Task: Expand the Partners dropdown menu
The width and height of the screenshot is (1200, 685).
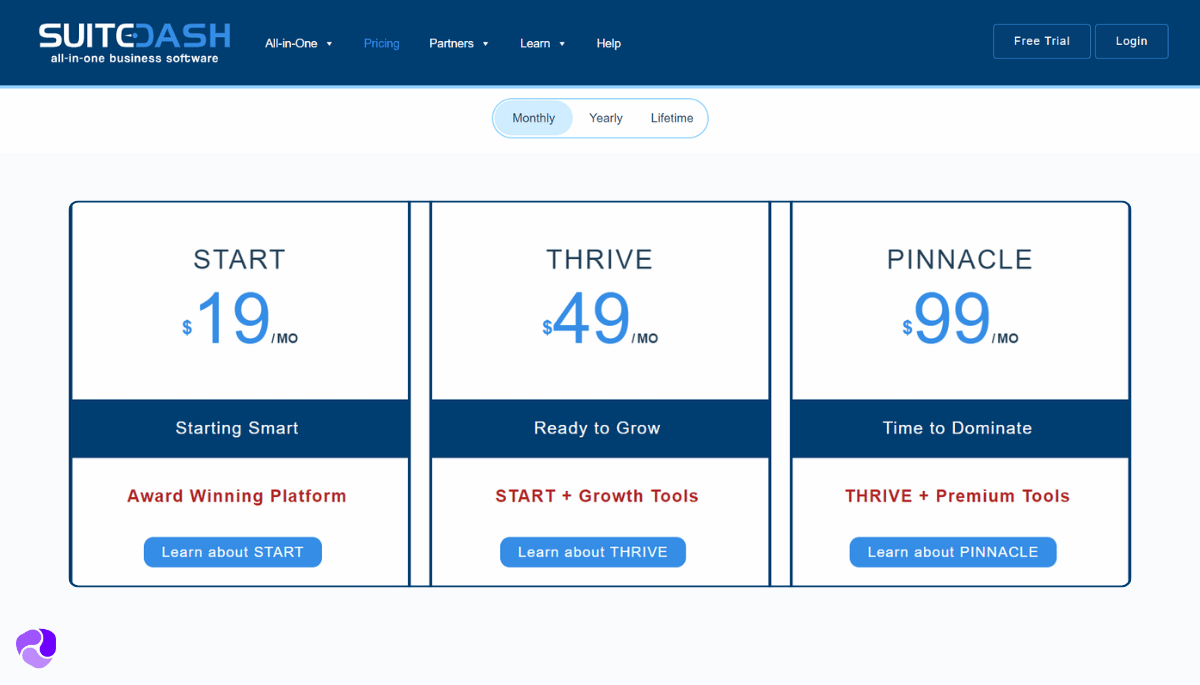Action: click(x=458, y=44)
